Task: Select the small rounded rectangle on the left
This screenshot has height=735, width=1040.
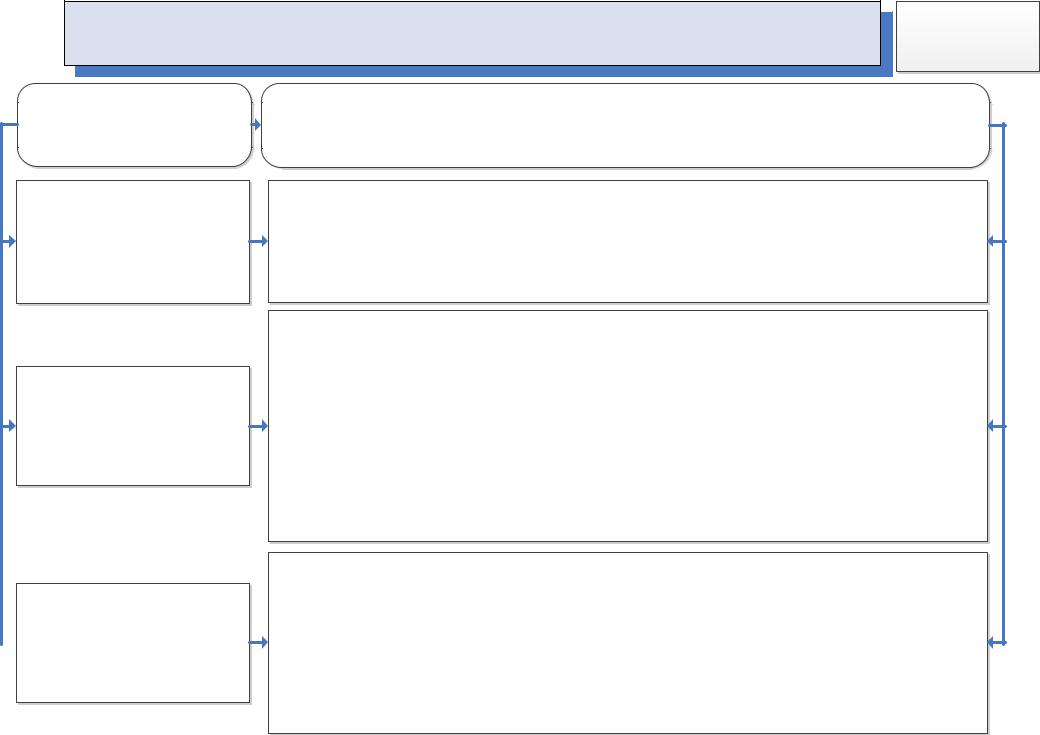Action: 135,125
